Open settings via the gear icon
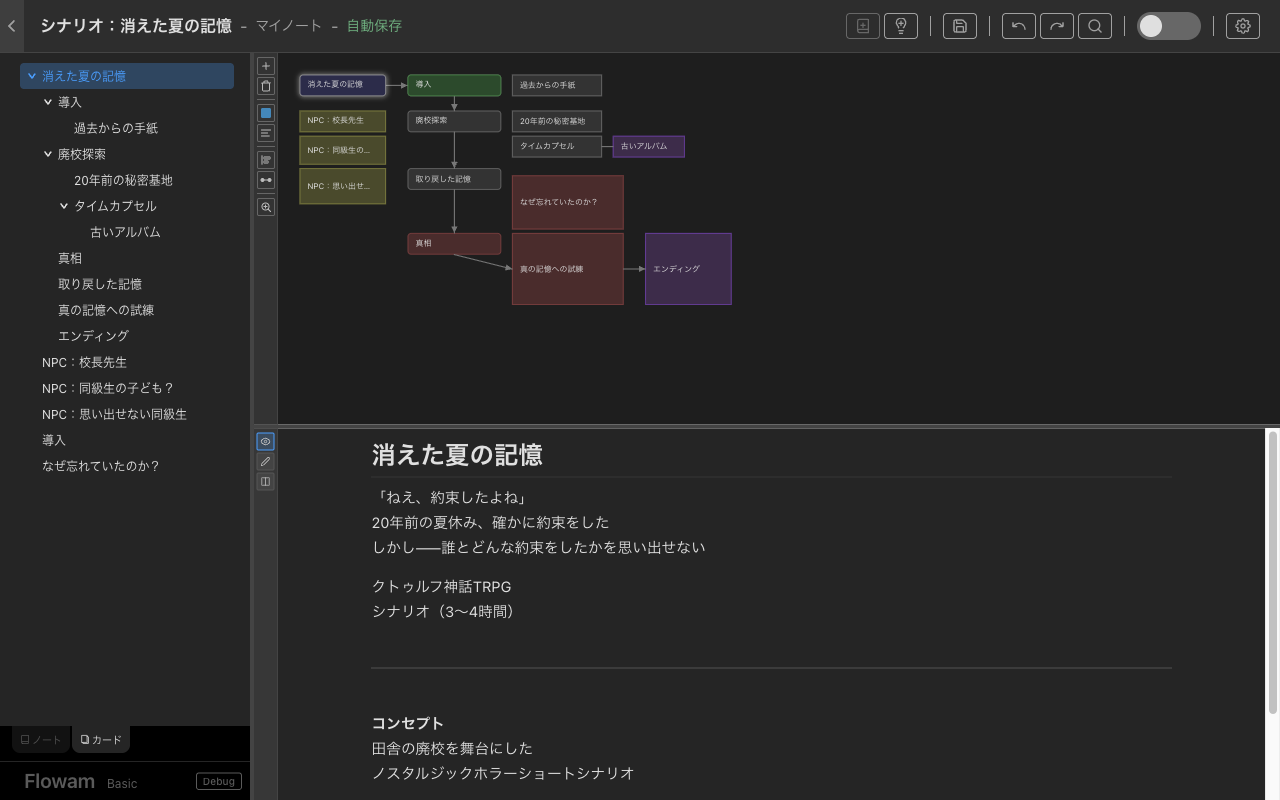 (1242, 25)
